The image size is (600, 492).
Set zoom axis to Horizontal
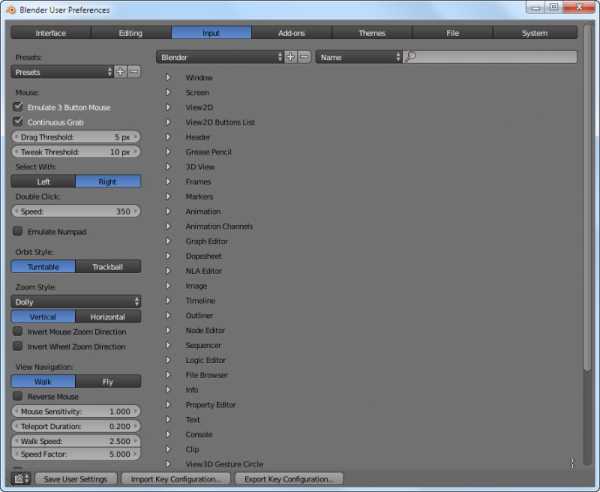(x=108, y=317)
